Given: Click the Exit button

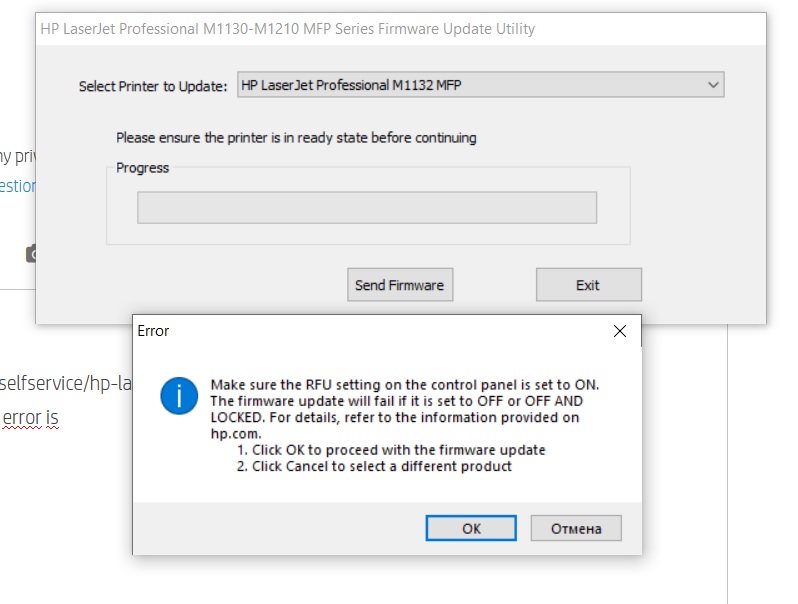Looking at the screenshot, I should pos(588,285).
